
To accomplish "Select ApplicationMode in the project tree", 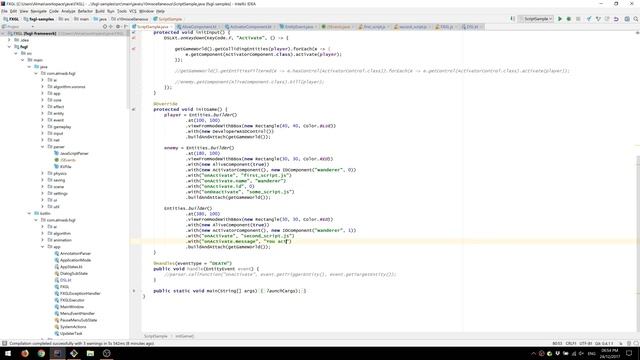I will click(76, 260).
